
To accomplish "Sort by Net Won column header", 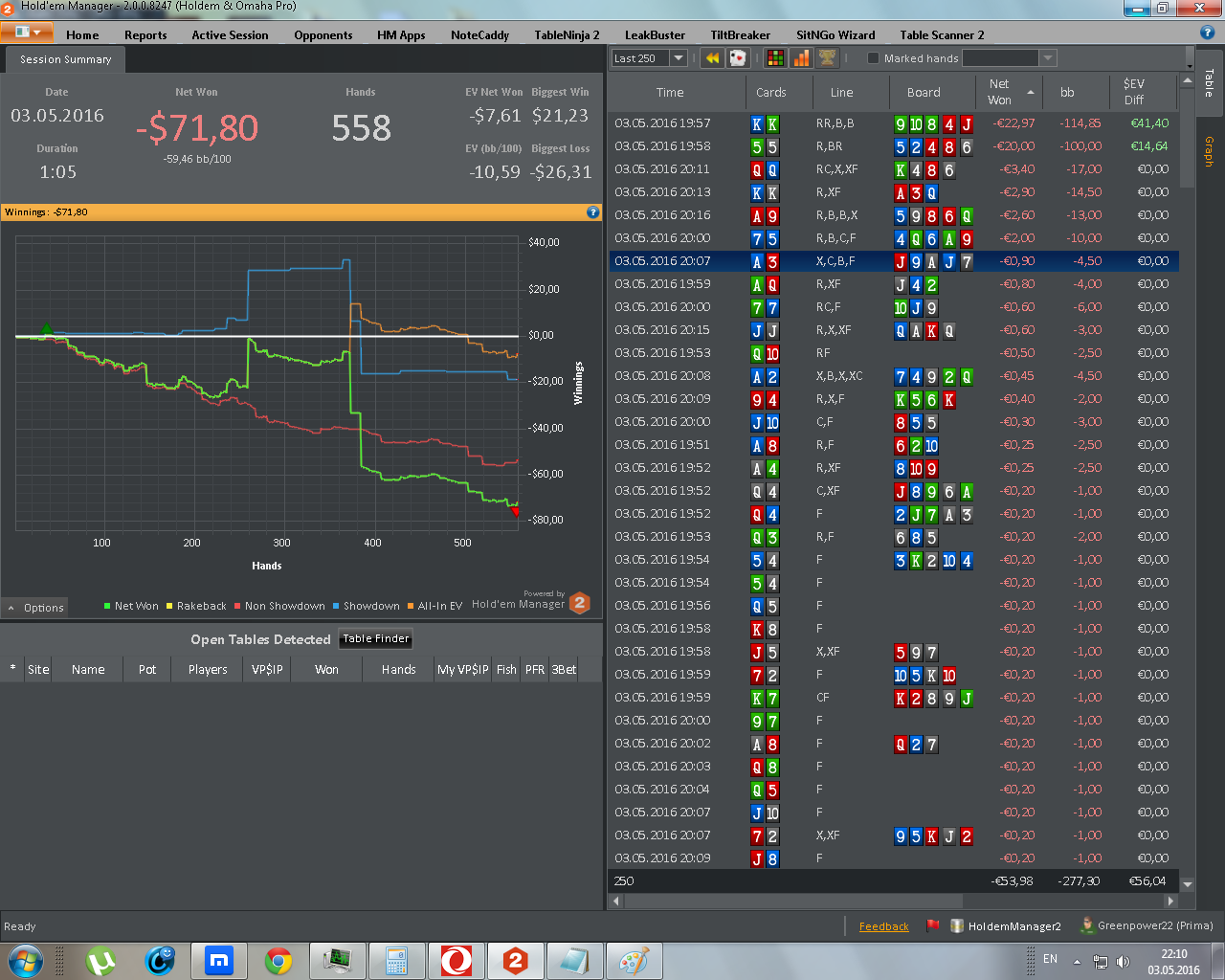I will (1008, 92).
